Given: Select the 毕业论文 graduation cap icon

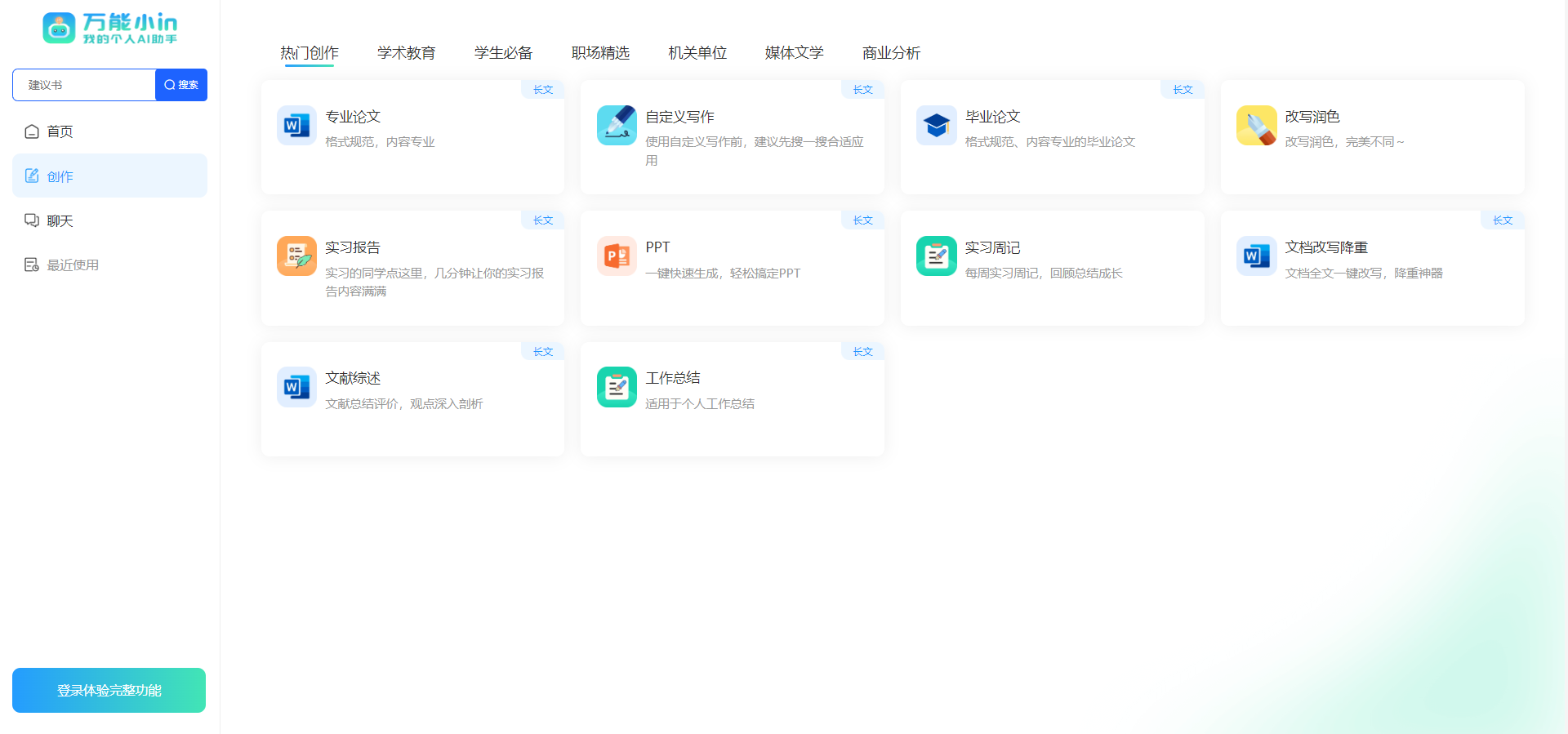Looking at the screenshot, I should tap(936, 126).
